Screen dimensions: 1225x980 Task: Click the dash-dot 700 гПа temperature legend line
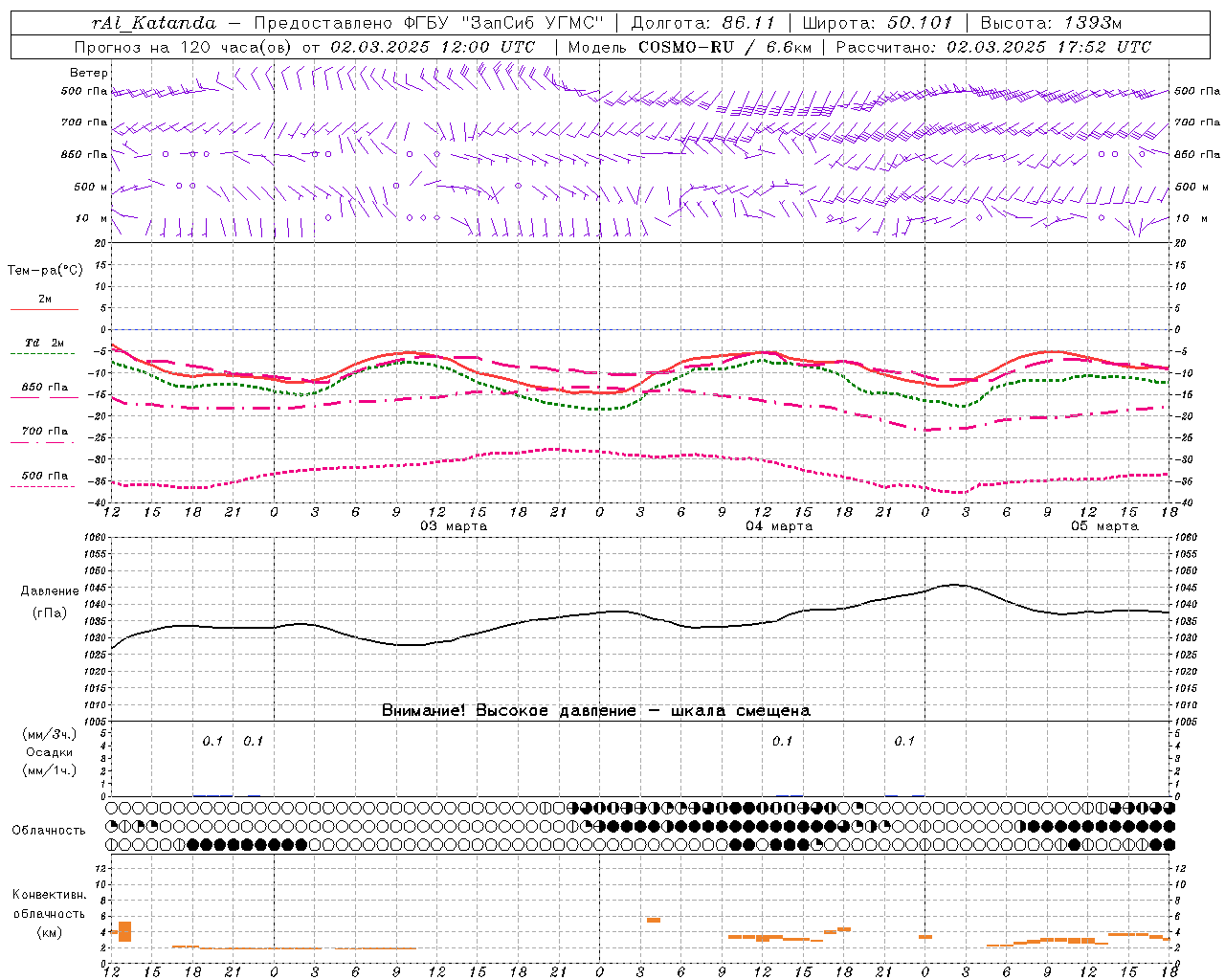44,442
